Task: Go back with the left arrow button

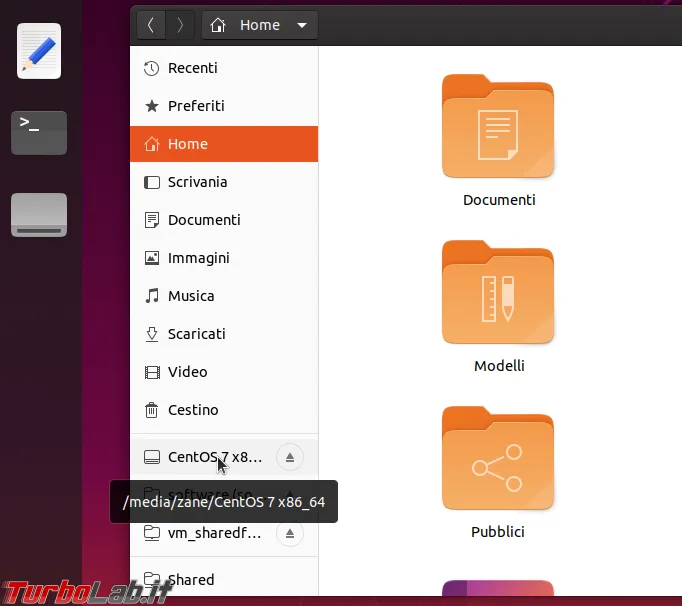Action: click(151, 25)
